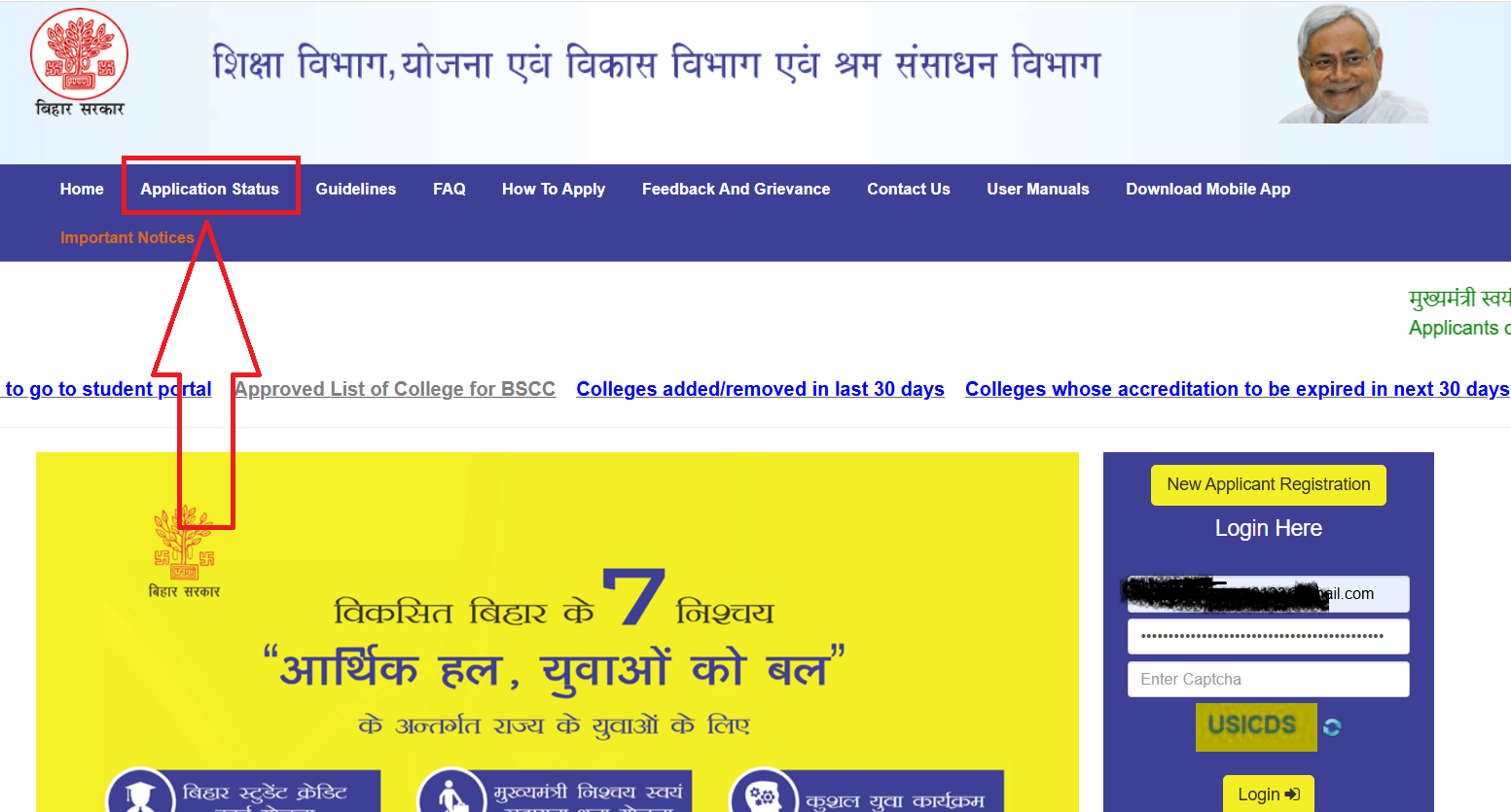
Task: Open Important Notices link
Action: [127, 237]
